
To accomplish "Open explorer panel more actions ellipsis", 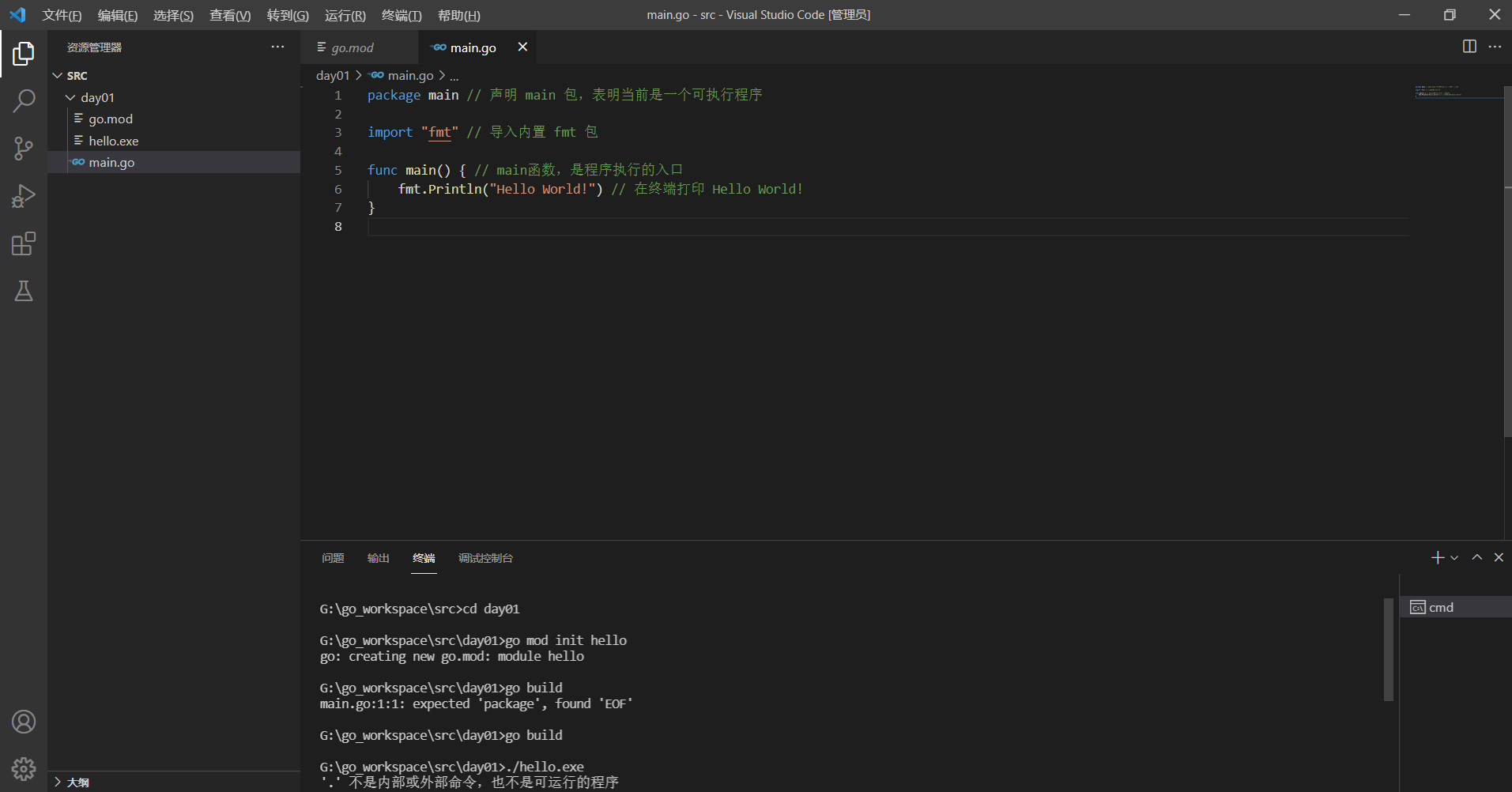I will pyautogui.click(x=277, y=47).
